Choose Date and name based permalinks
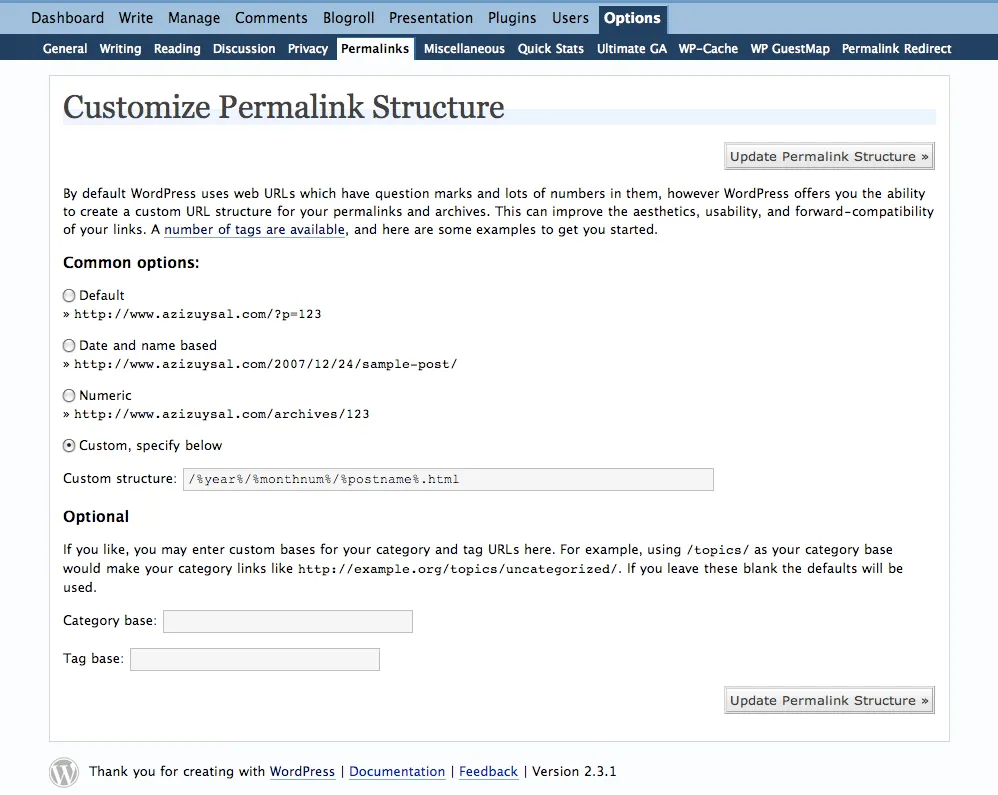Image resolution: width=998 pixels, height=795 pixels. tap(68, 345)
